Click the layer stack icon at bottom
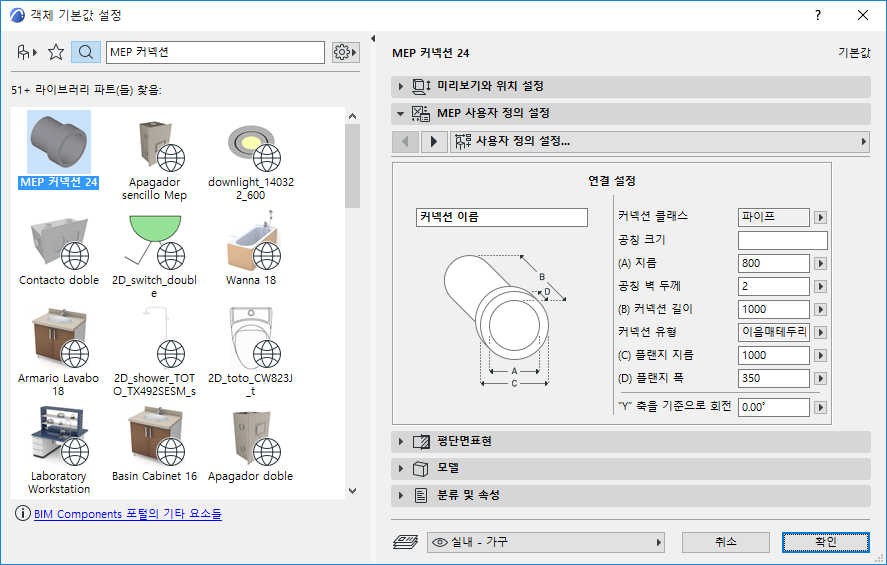This screenshot has height=565, width=887. point(405,542)
